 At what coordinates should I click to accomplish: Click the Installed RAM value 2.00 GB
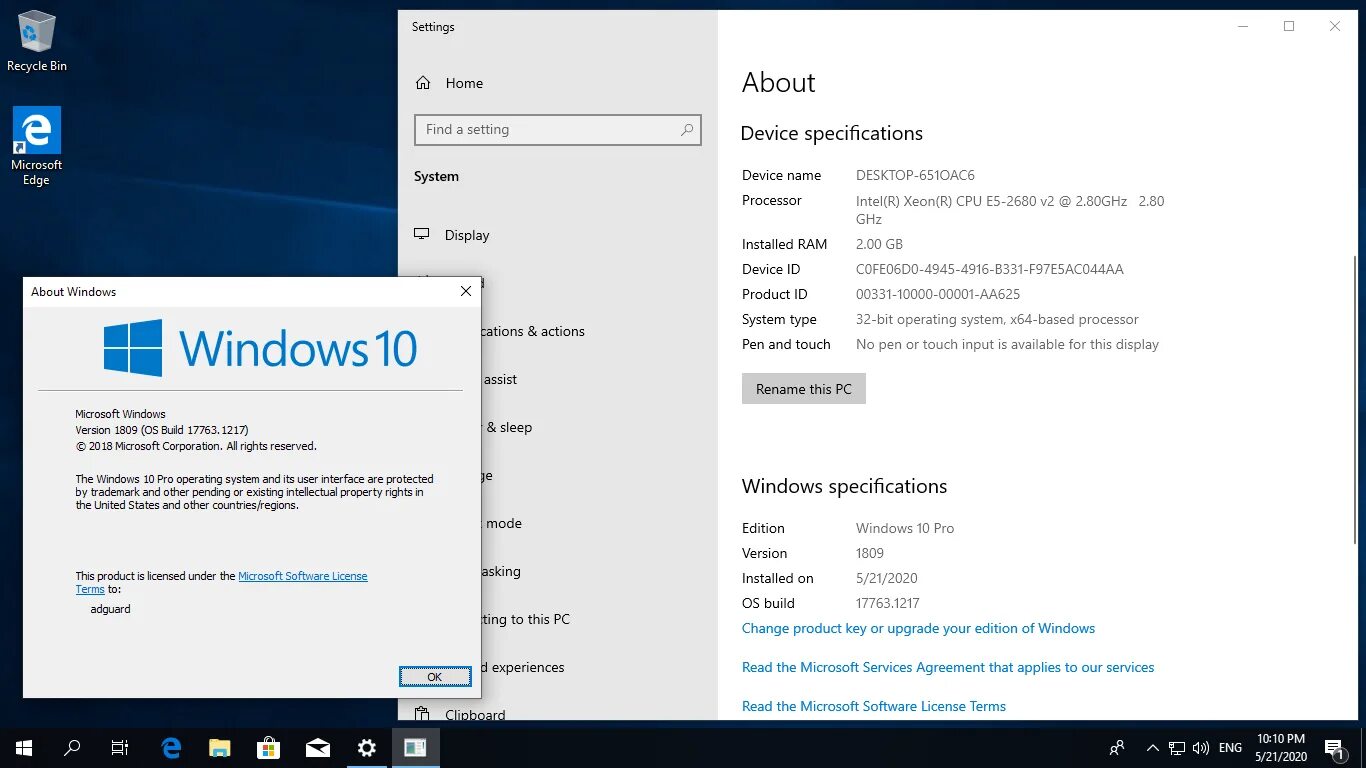coord(879,244)
